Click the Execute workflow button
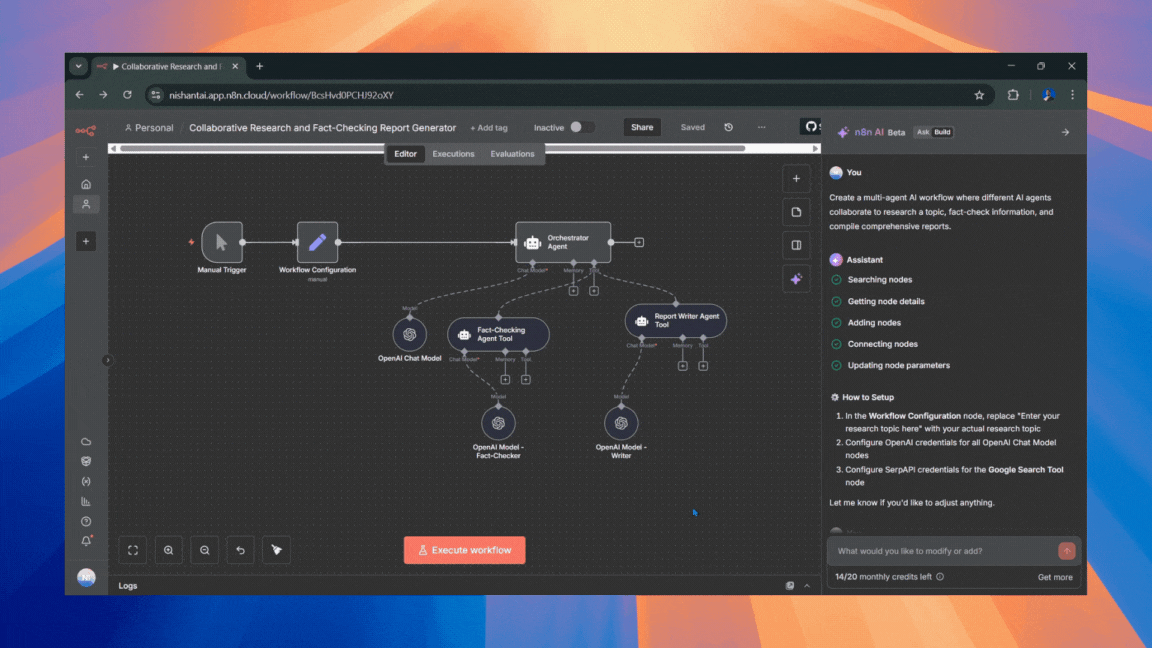This screenshot has height=648, width=1152. coord(464,550)
